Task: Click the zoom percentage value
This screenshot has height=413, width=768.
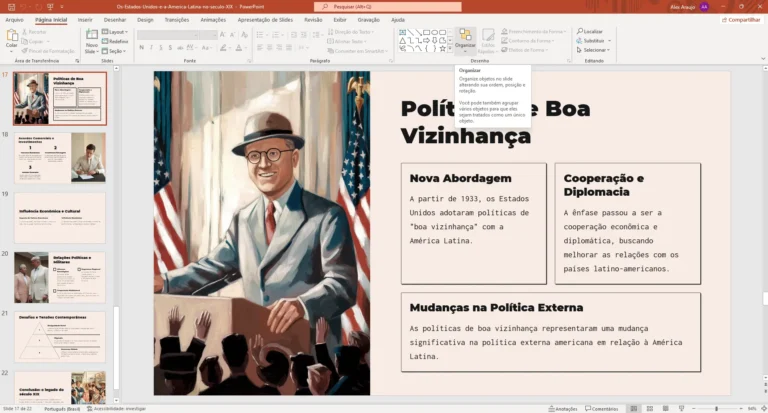Action: click(x=752, y=409)
